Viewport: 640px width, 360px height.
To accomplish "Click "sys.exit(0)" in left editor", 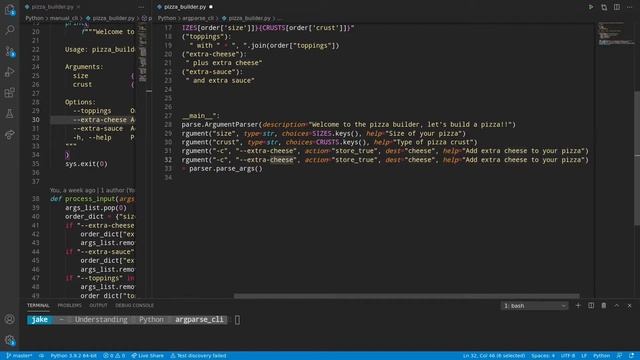I will click(x=86, y=164).
